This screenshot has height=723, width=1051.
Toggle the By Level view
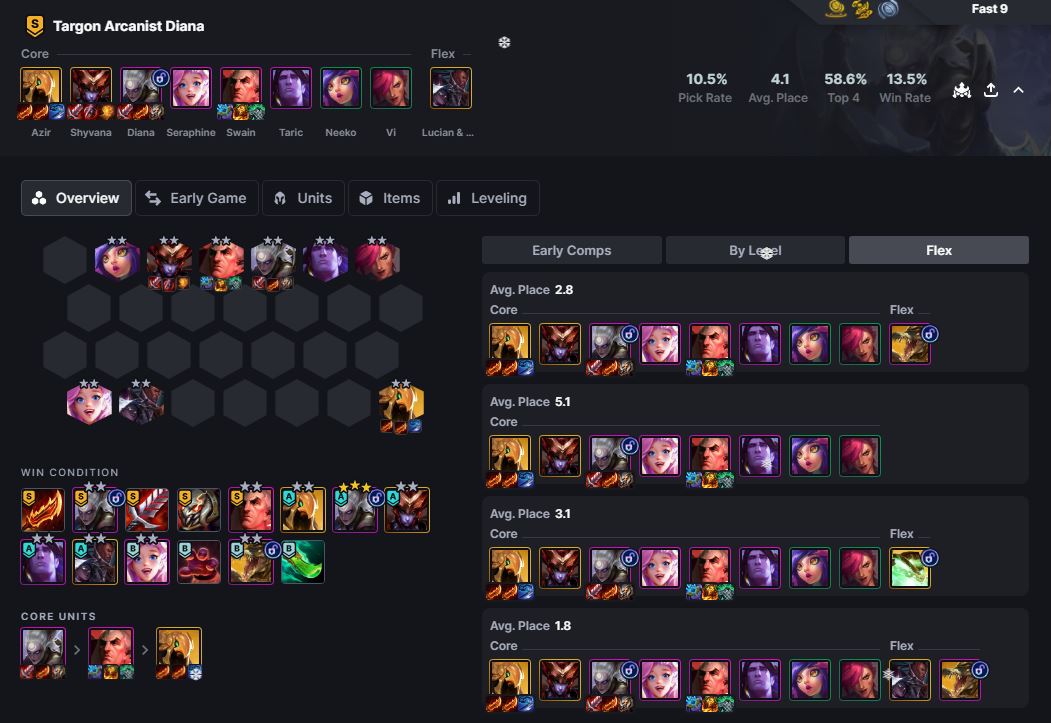tap(755, 250)
